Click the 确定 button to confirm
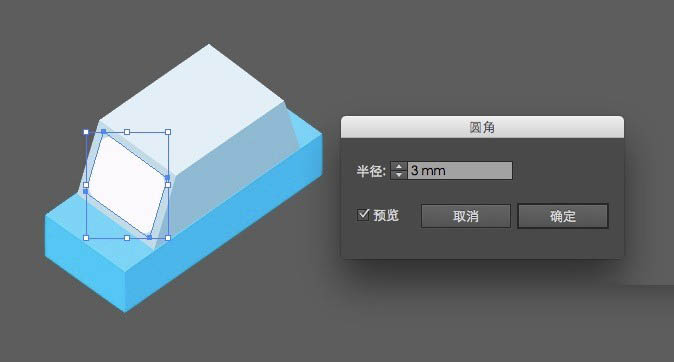This screenshot has width=674, height=362. click(563, 216)
